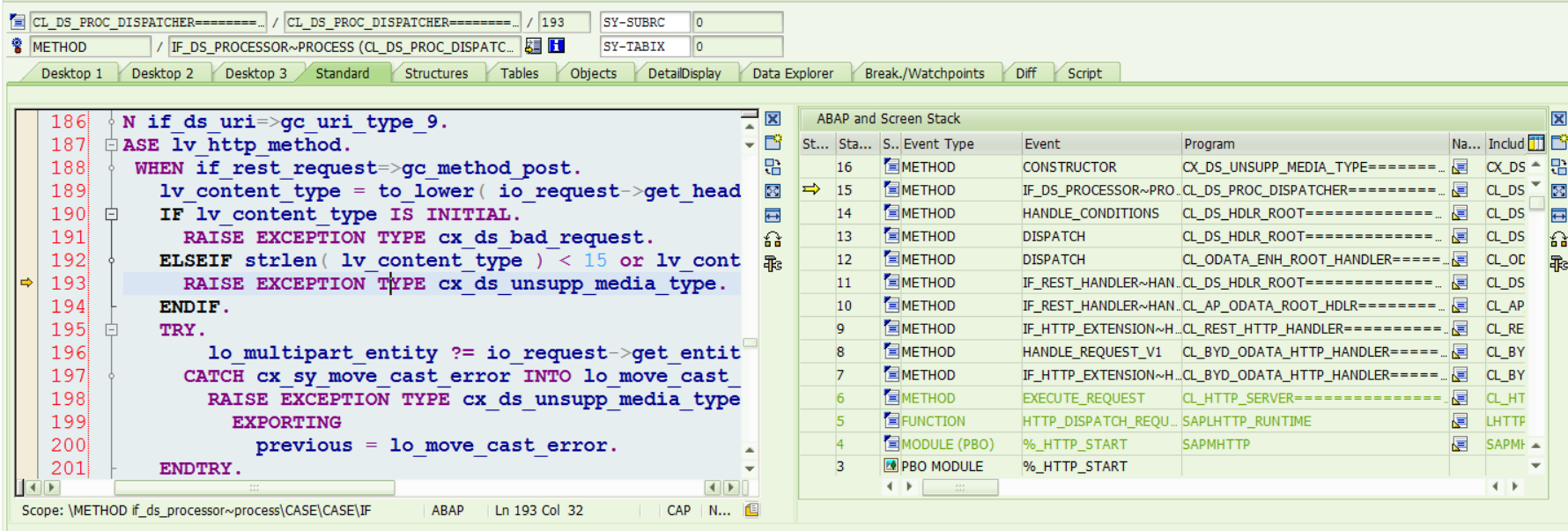Click horizontal maximize icon beside stack pane

[x=1558, y=215]
